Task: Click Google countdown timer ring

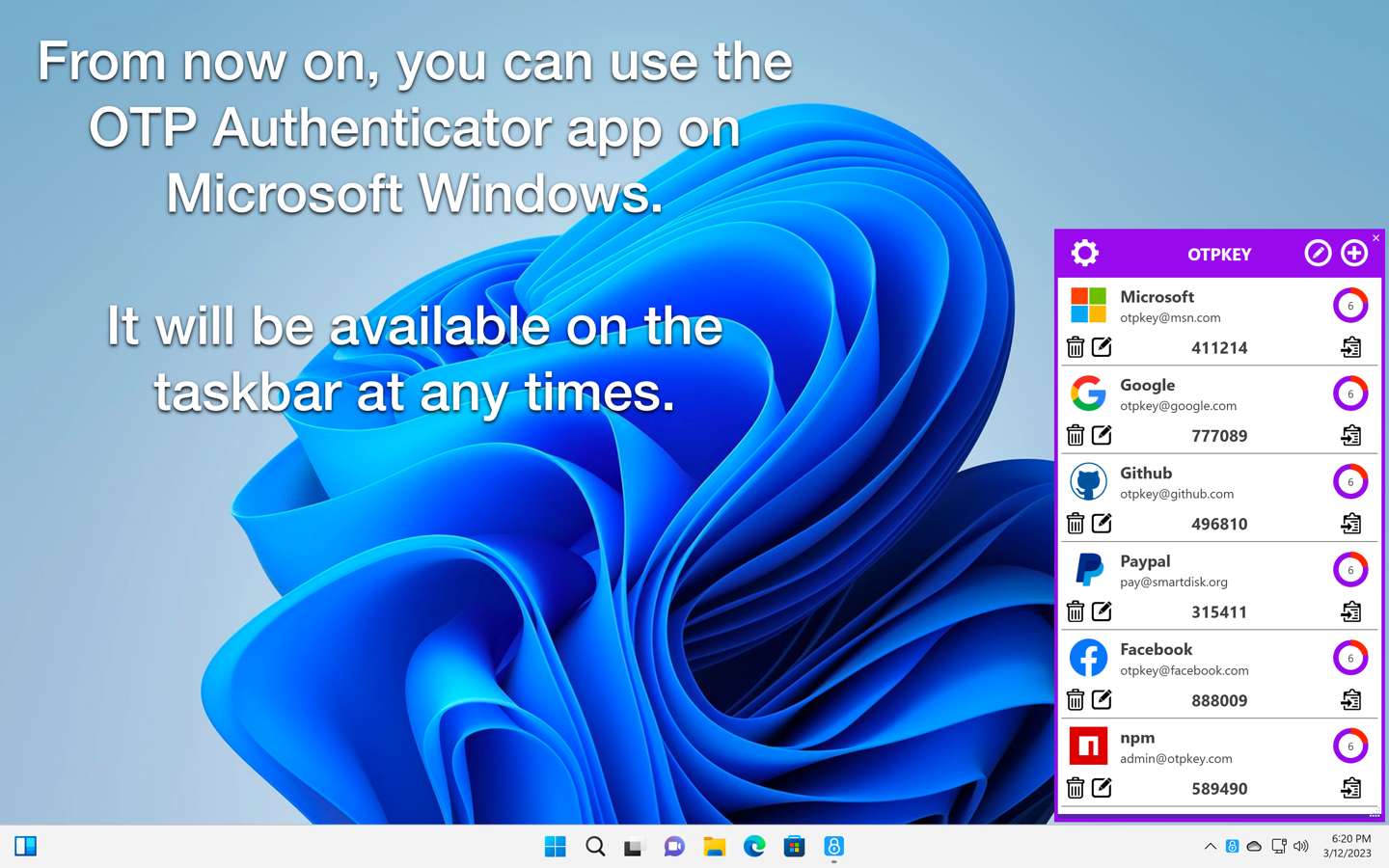Action: [x=1350, y=393]
